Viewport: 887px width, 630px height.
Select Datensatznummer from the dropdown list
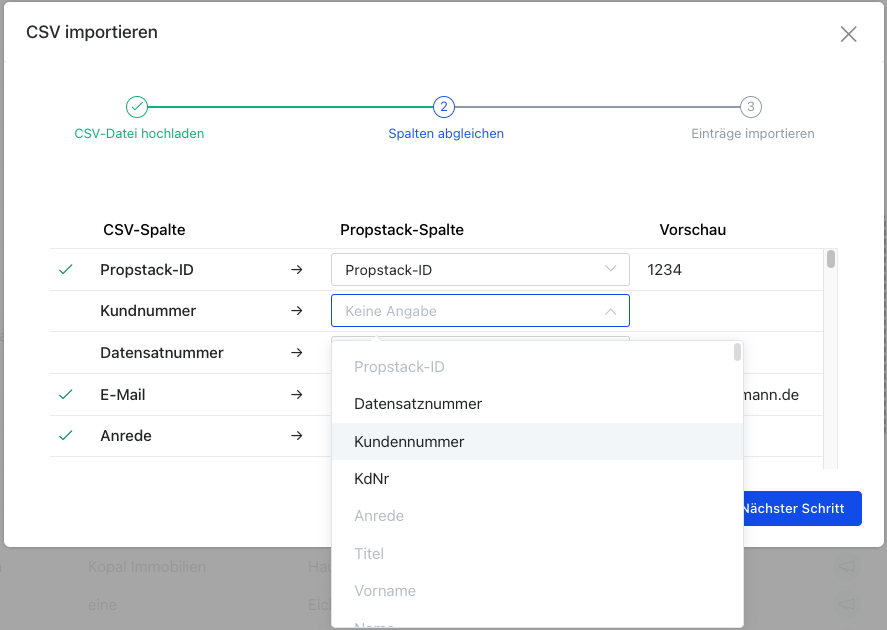pos(418,404)
